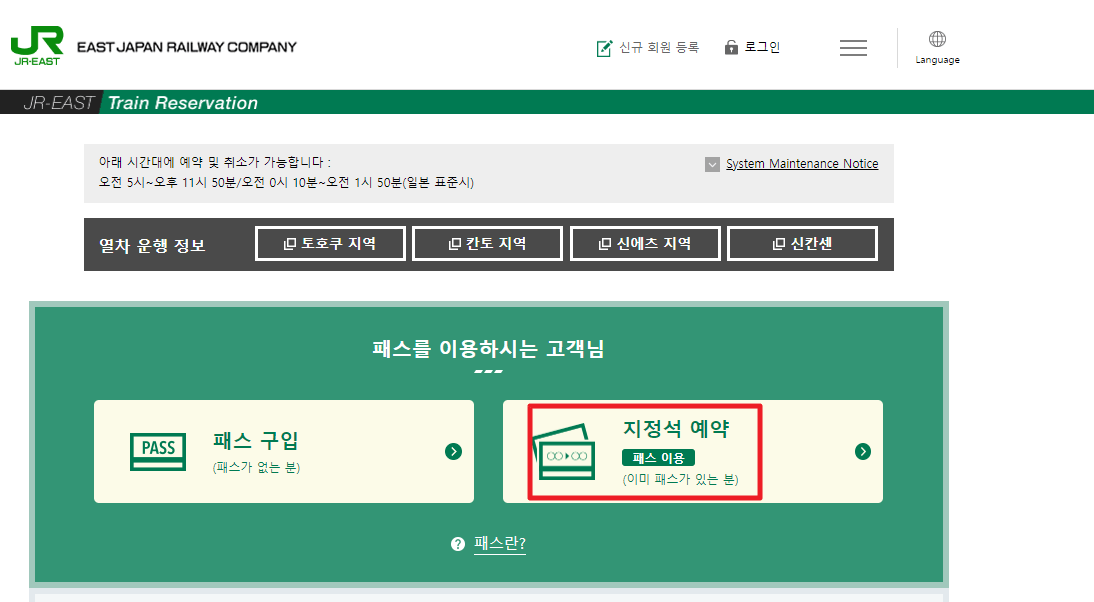Open the 패스란? help link
The image size is (1094, 602).
pos(499,544)
